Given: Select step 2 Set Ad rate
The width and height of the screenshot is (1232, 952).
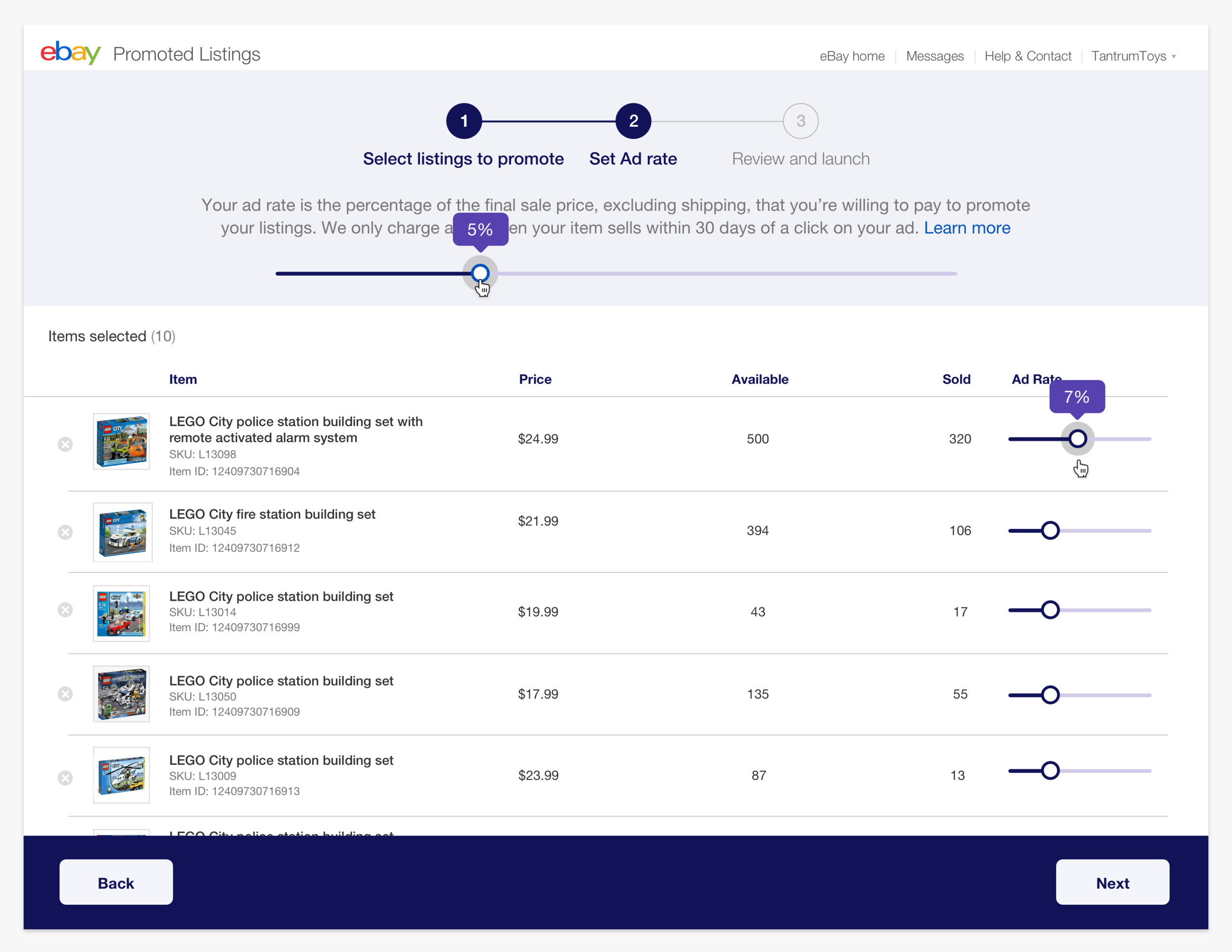Looking at the screenshot, I should point(633,121).
